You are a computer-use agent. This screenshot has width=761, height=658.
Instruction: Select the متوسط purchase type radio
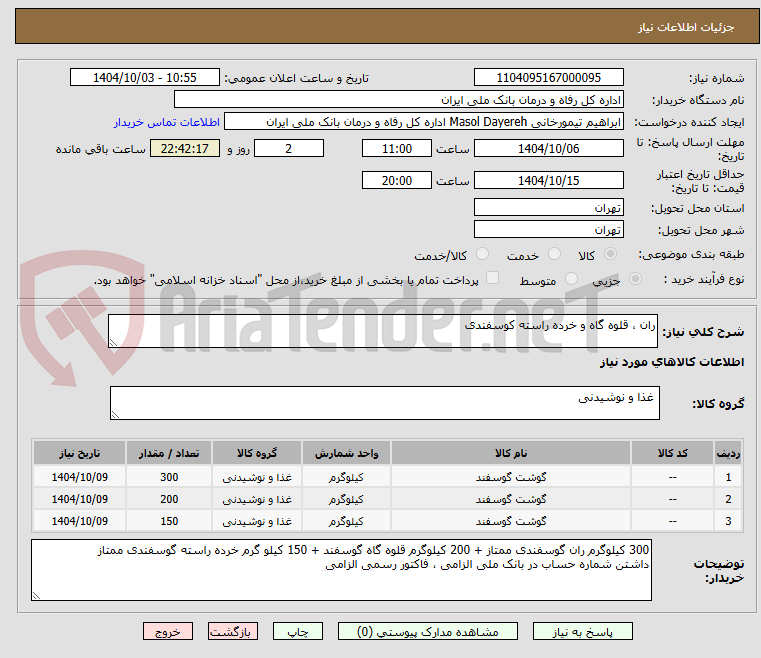(572, 279)
